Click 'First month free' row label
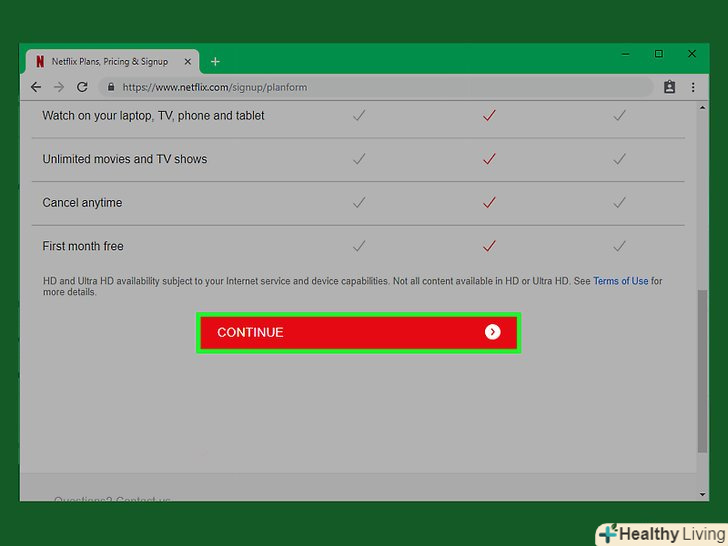 [83, 246]
